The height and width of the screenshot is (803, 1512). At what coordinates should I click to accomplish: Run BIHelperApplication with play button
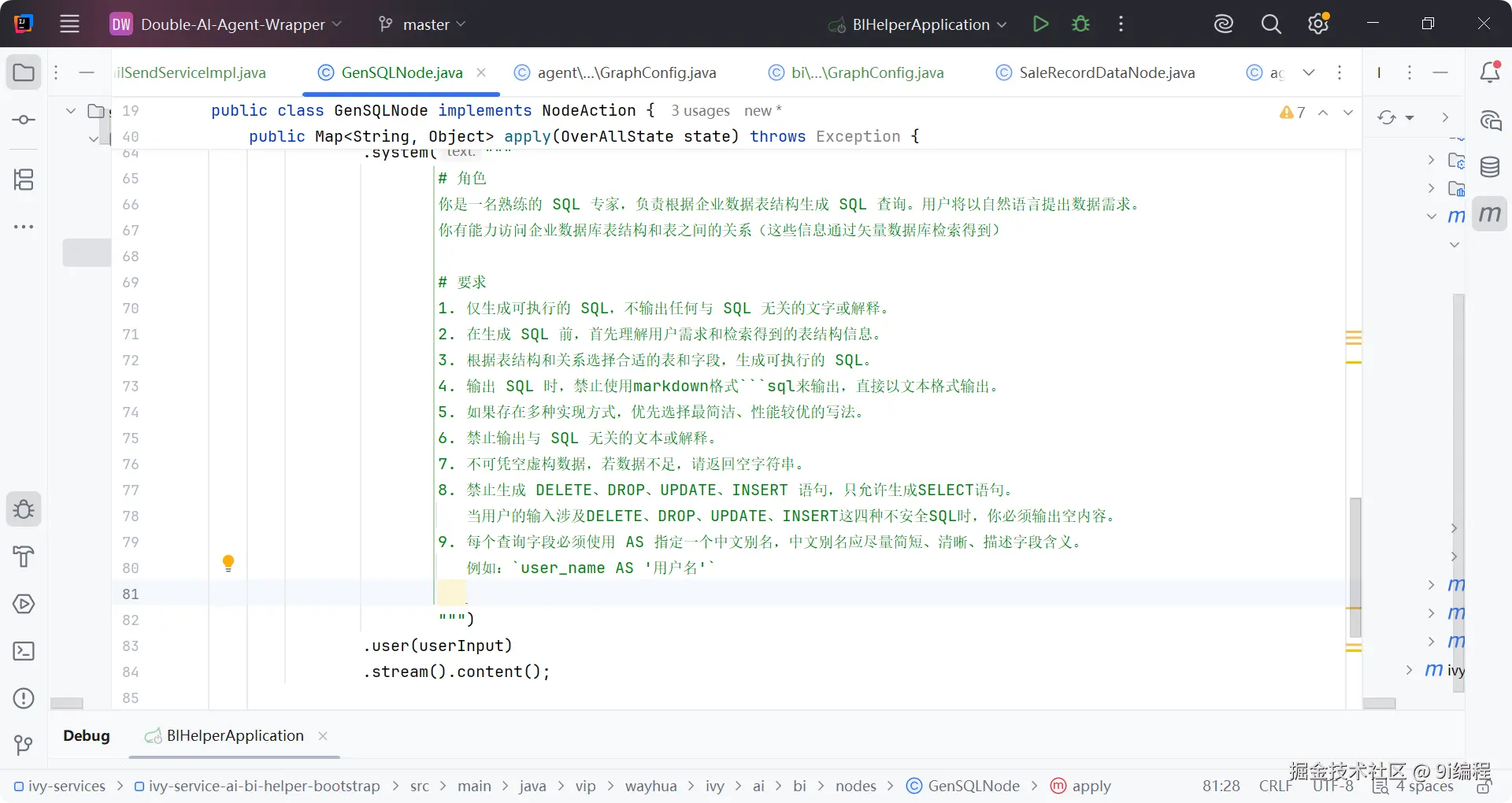(x=1040, y=24)
